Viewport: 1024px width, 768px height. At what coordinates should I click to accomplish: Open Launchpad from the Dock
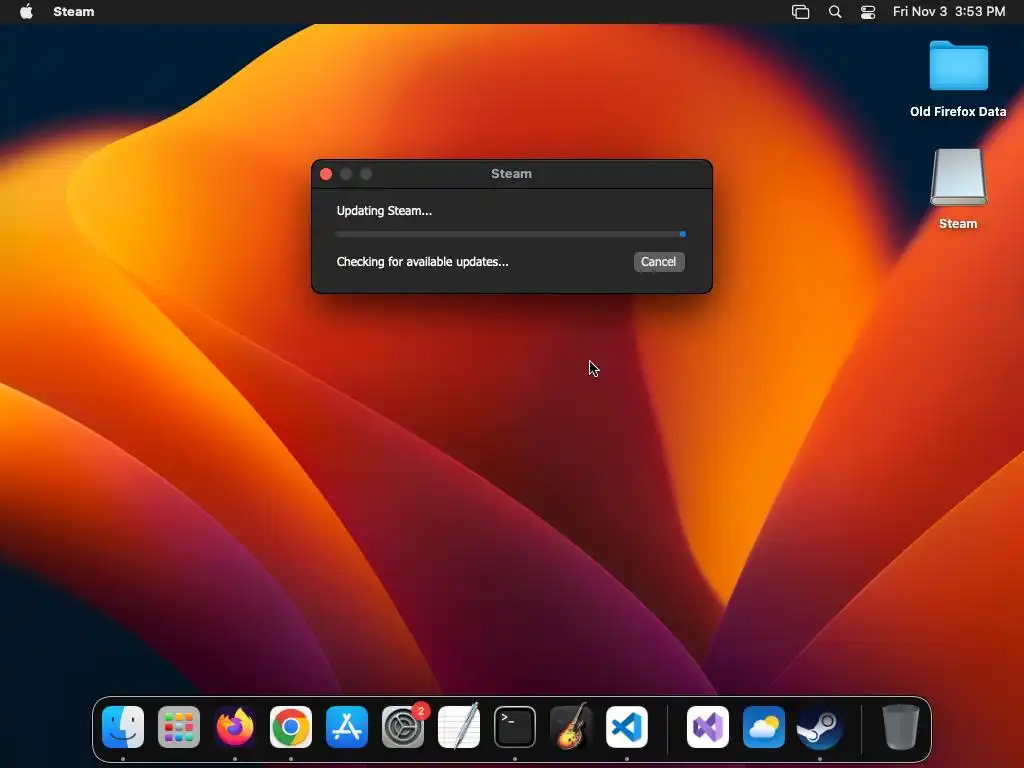point(179,727)
